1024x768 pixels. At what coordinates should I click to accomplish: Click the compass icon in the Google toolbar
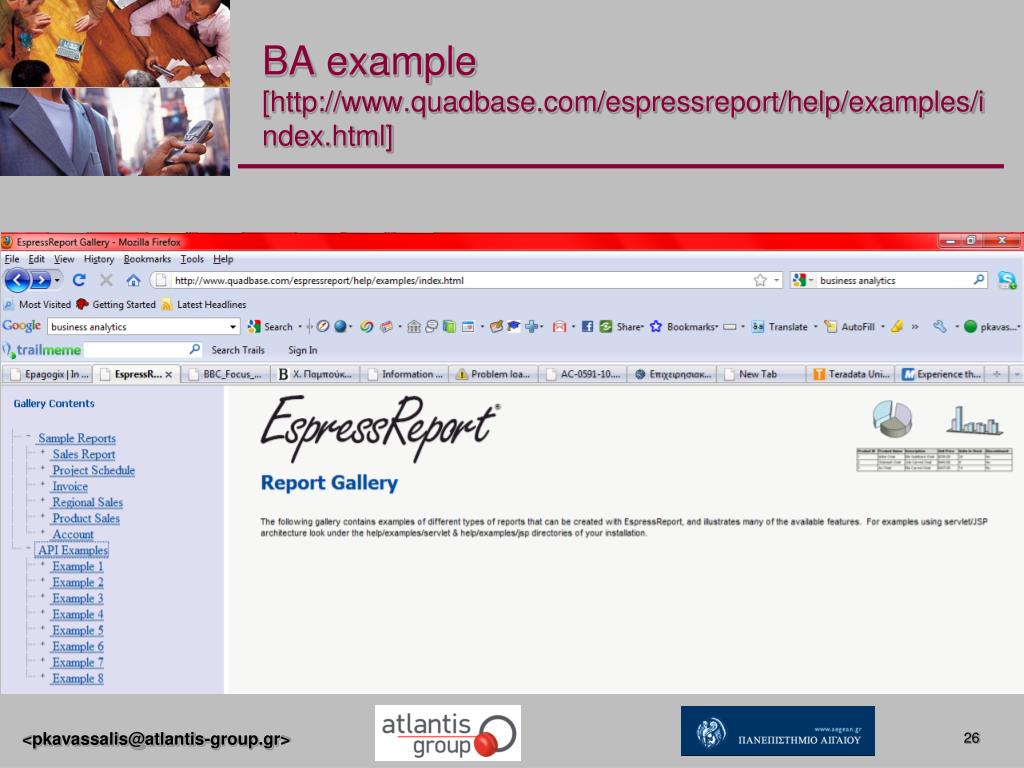tap(322, 327)
